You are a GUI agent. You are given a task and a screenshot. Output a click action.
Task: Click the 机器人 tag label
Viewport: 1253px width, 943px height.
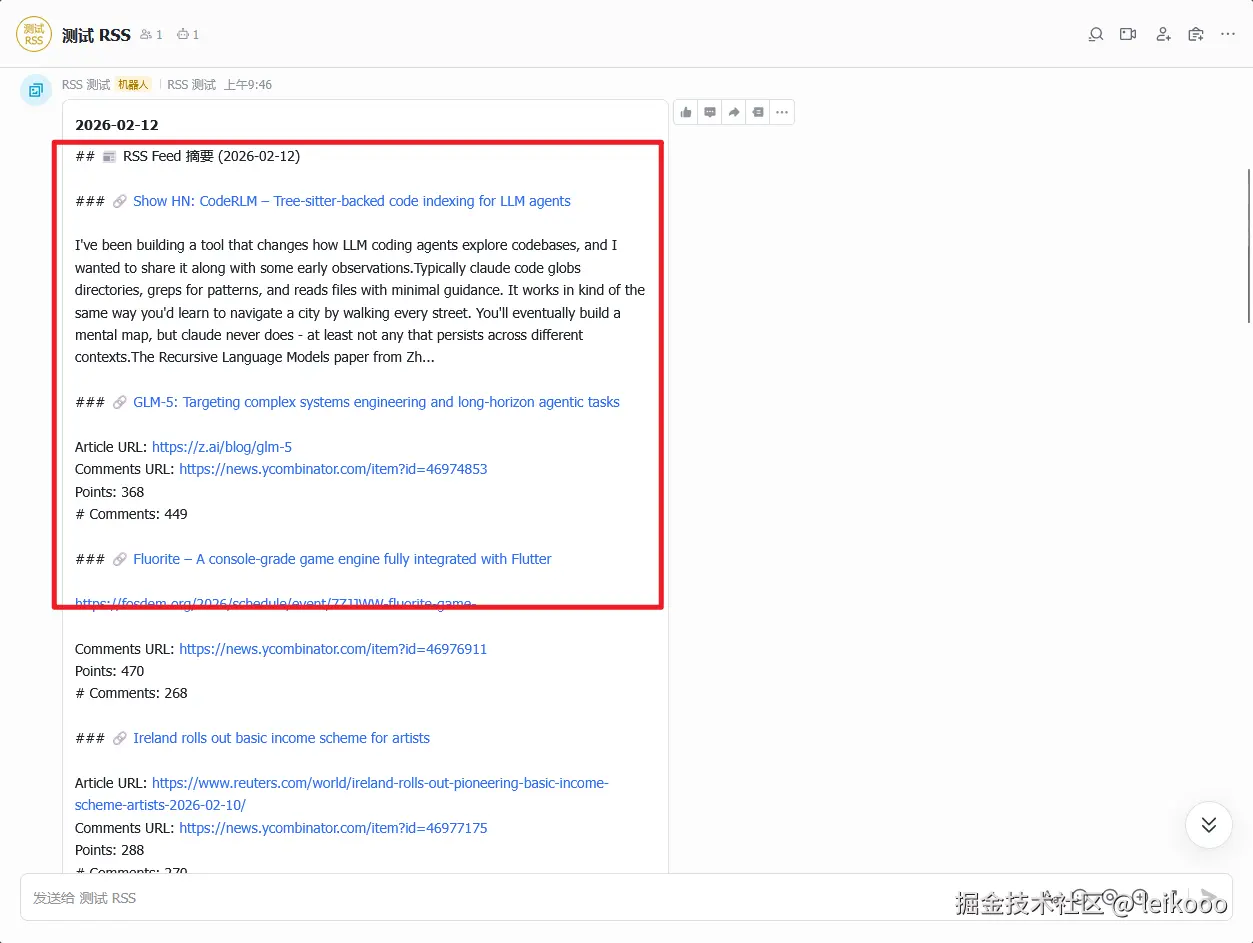tap(133, 85)
